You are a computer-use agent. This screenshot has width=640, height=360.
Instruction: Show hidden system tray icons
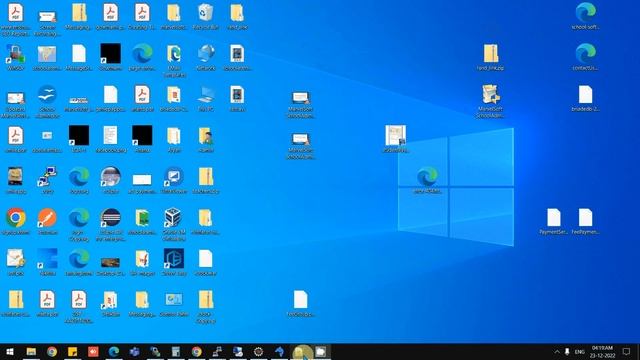coord(557,351)
